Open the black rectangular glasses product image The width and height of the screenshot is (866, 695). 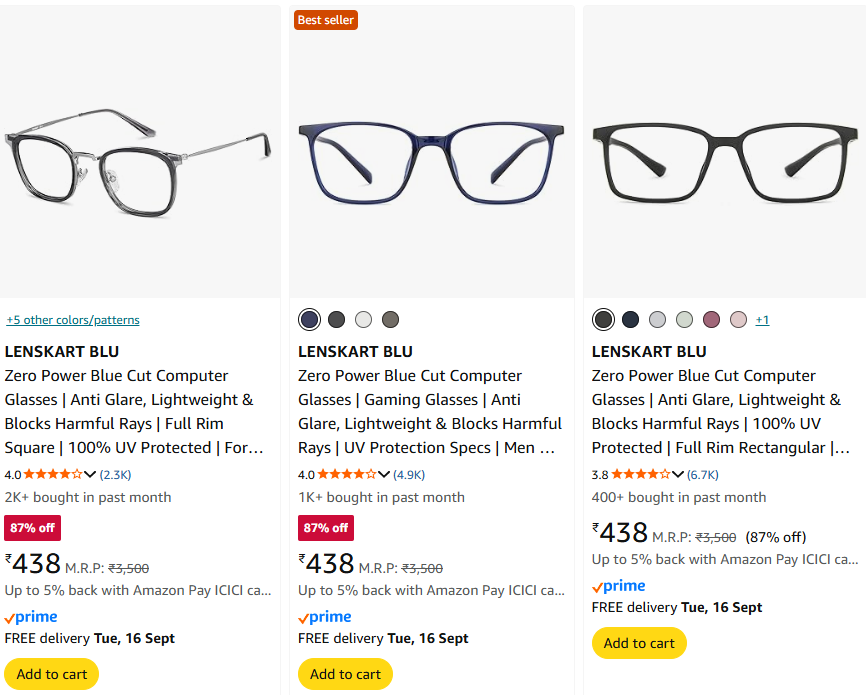coord(725,152)
